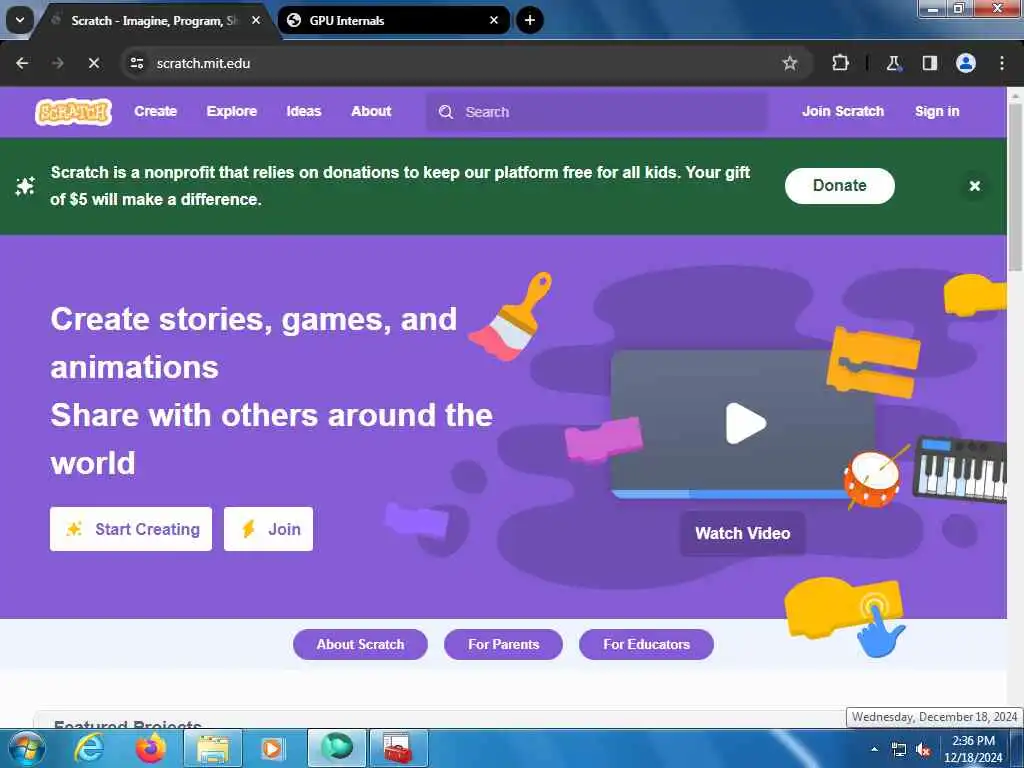Open the Windows Start menu

pos(25,748)
